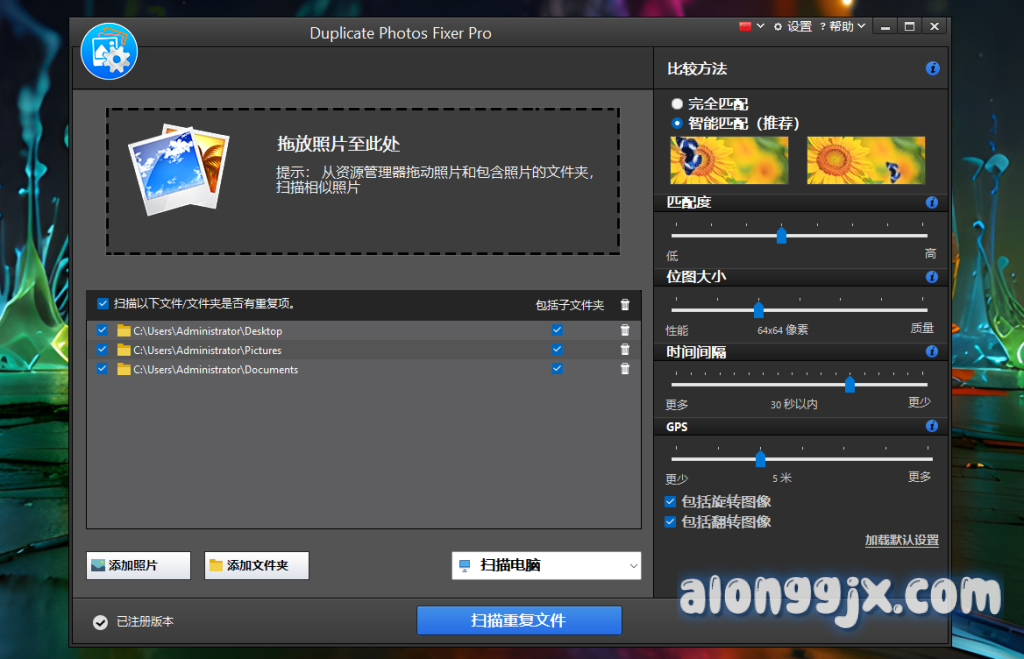Click the 加载默认设置 link

901,541
